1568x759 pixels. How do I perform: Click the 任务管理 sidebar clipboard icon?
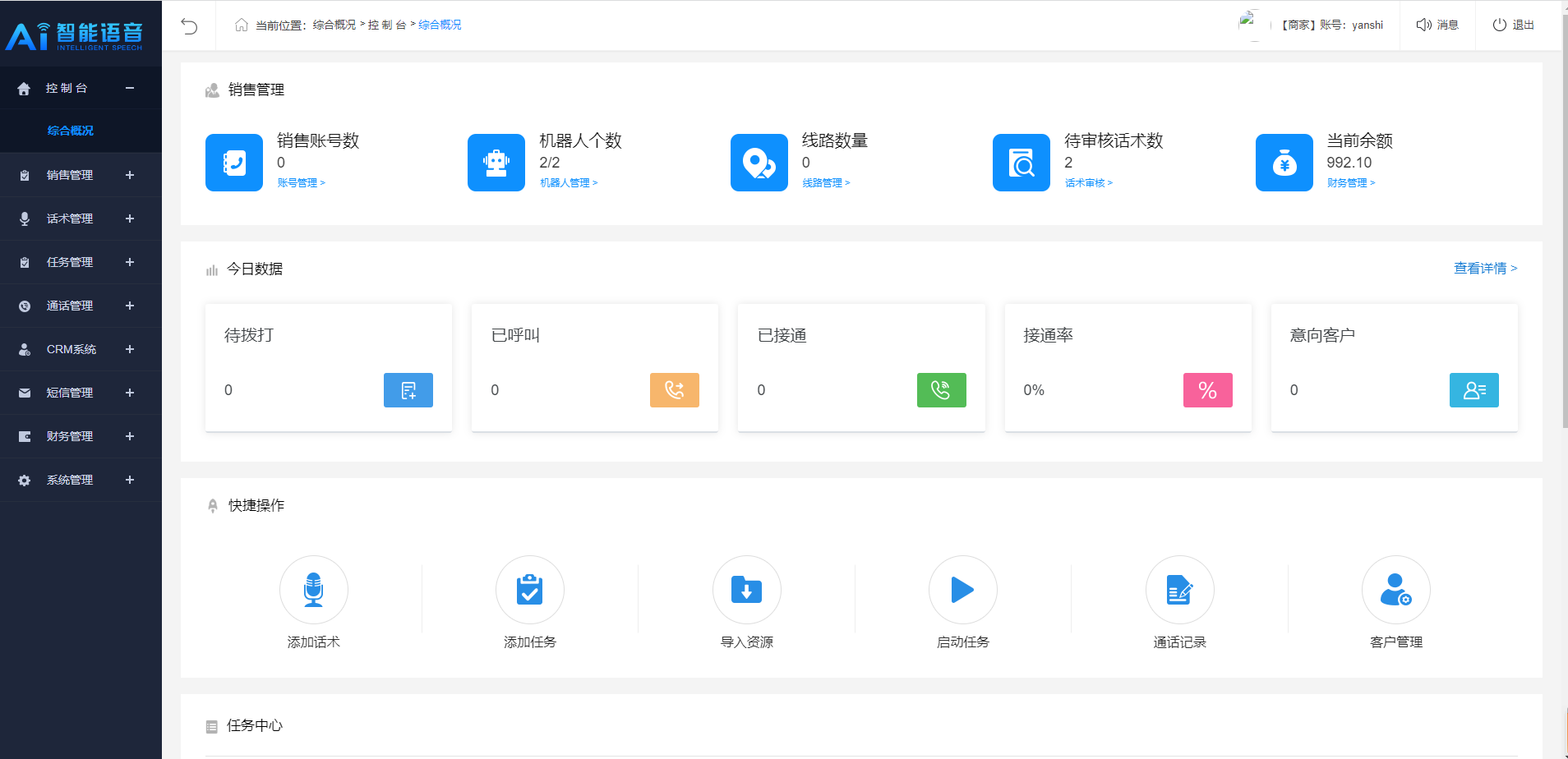pyautogui.click(x=25, y=262)
